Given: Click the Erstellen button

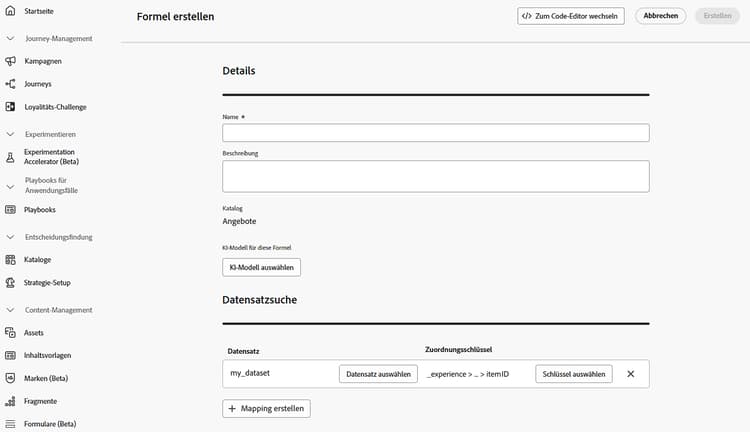Looking at the screenshot, I should coord(717,16).
